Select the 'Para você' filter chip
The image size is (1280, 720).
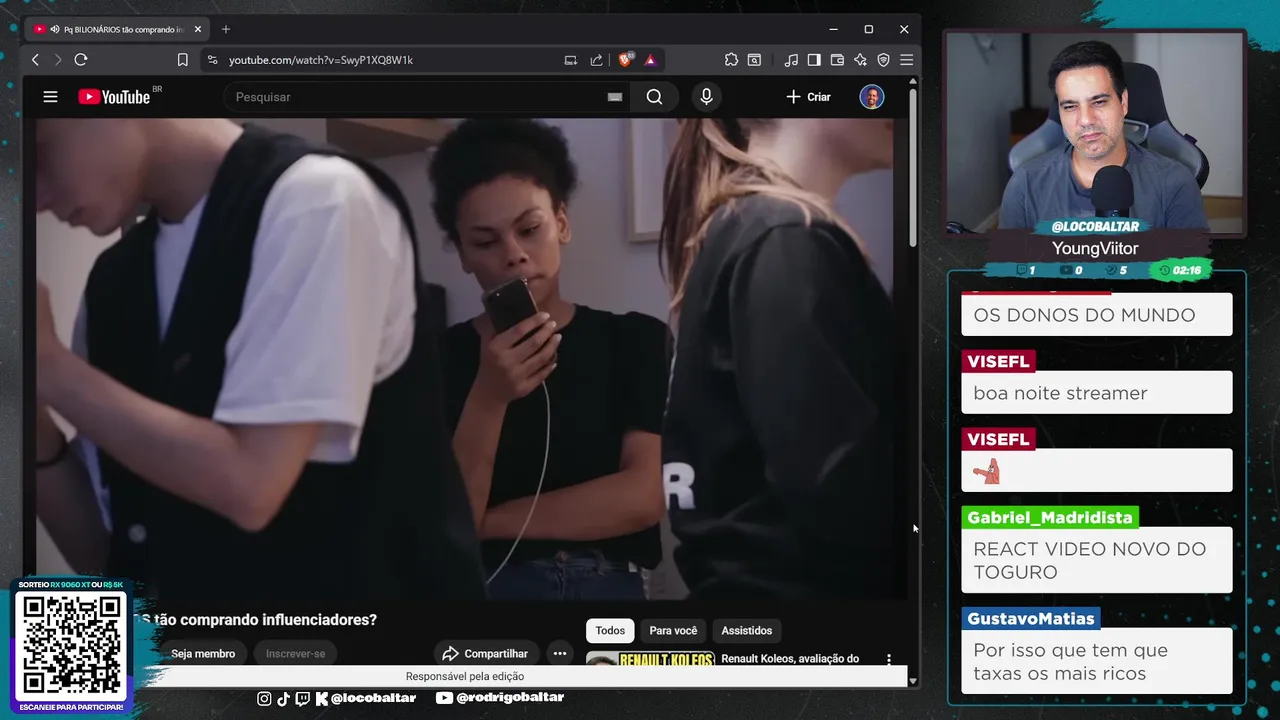(x=673, y=631)
